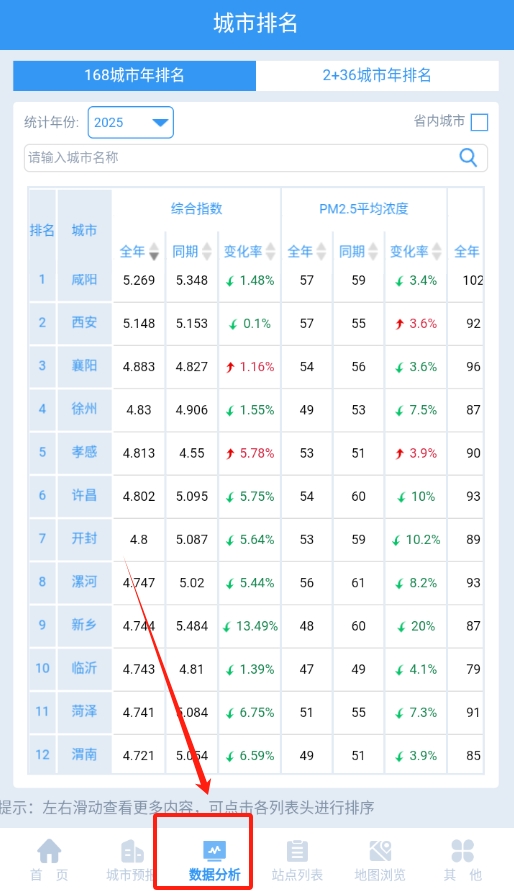The image size is (514, 891).
Task: Switch to 168城市年排名 tab
Action: click(x=135, y=76)
